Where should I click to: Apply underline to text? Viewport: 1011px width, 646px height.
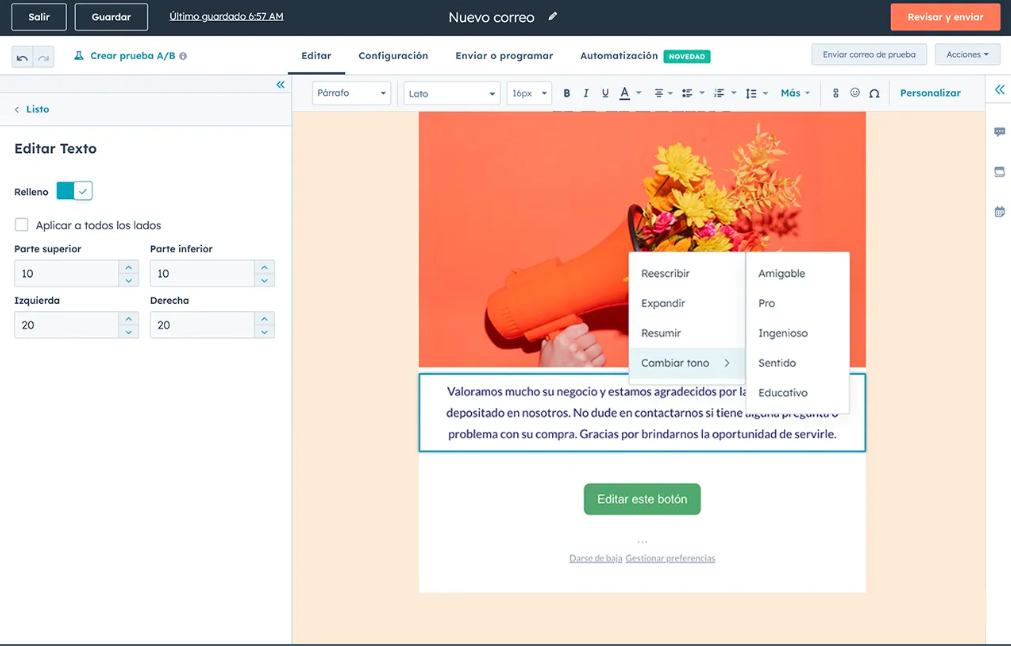605,92
